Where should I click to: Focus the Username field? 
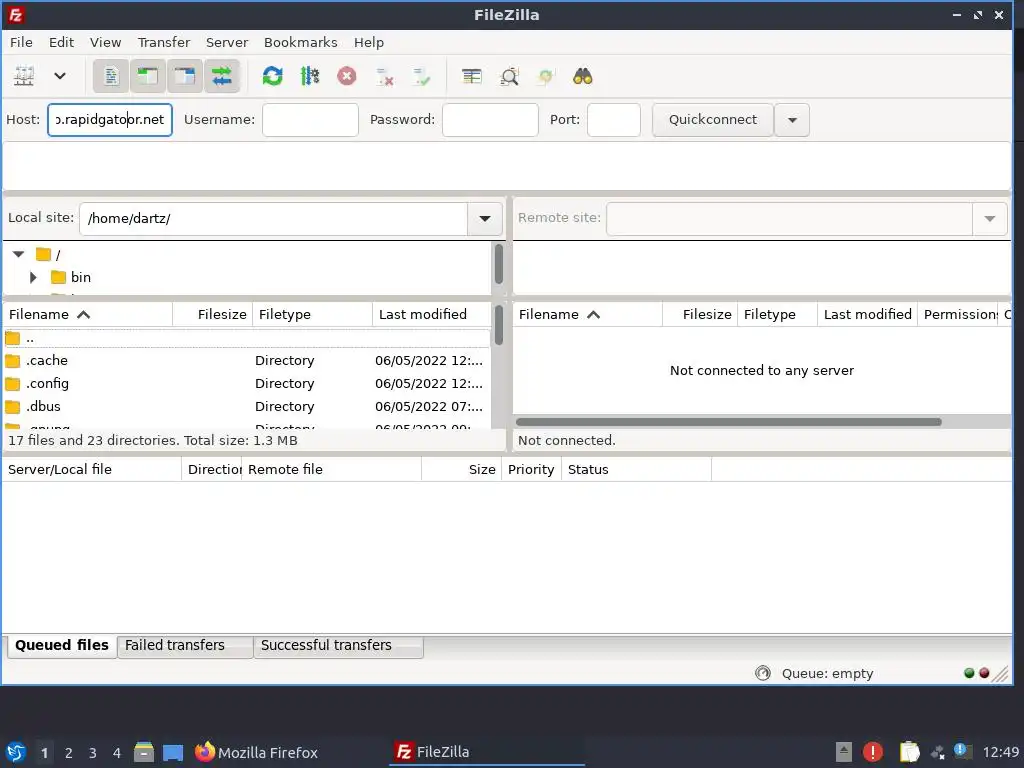point(310,120)
